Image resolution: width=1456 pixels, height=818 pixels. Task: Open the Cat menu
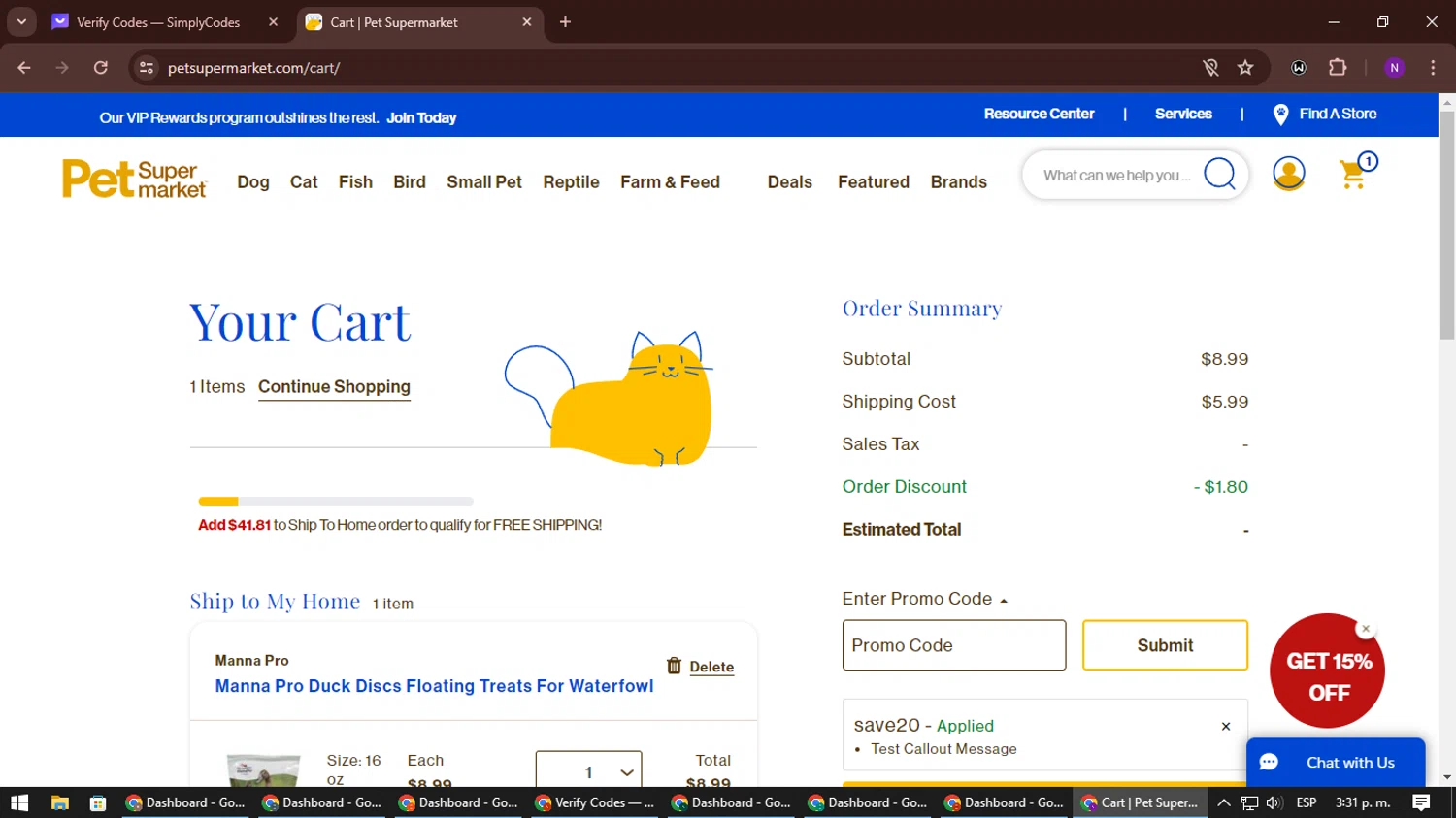coord(304,182)
